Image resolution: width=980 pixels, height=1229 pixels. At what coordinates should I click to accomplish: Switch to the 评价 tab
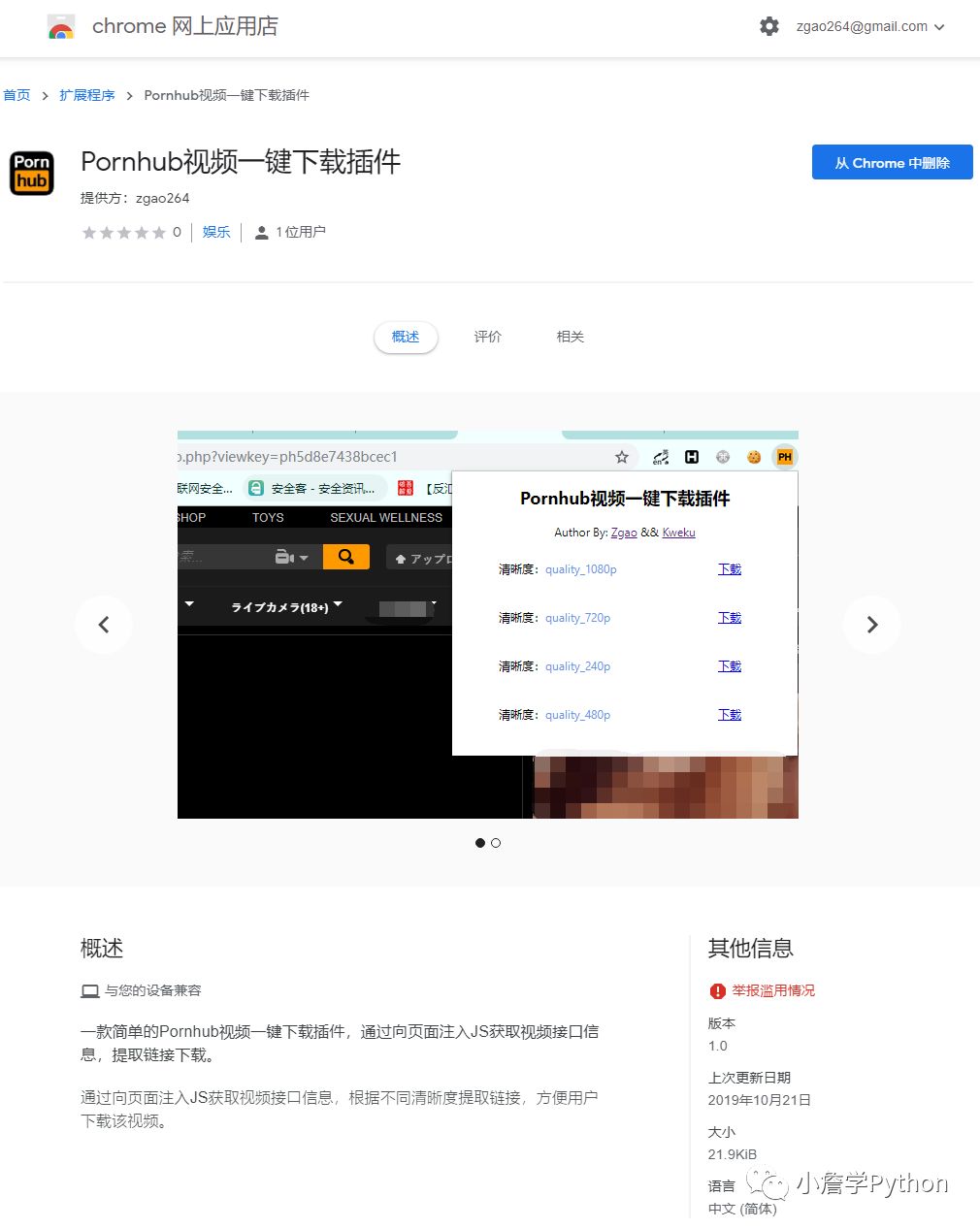coord(488,337)
